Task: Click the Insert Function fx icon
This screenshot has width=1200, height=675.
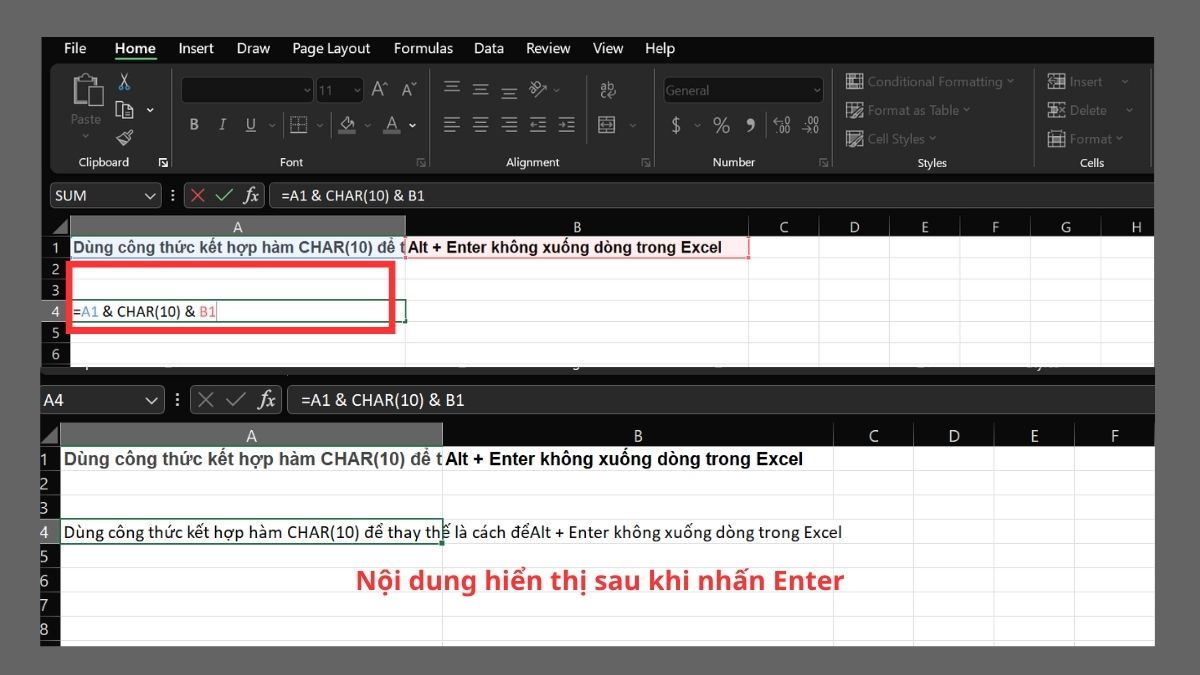Action: [x=250, y=195]
